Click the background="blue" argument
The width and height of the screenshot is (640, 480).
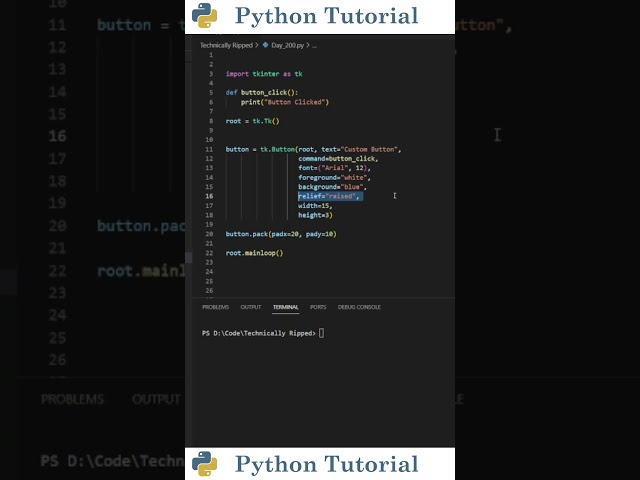tap(331, 187)
